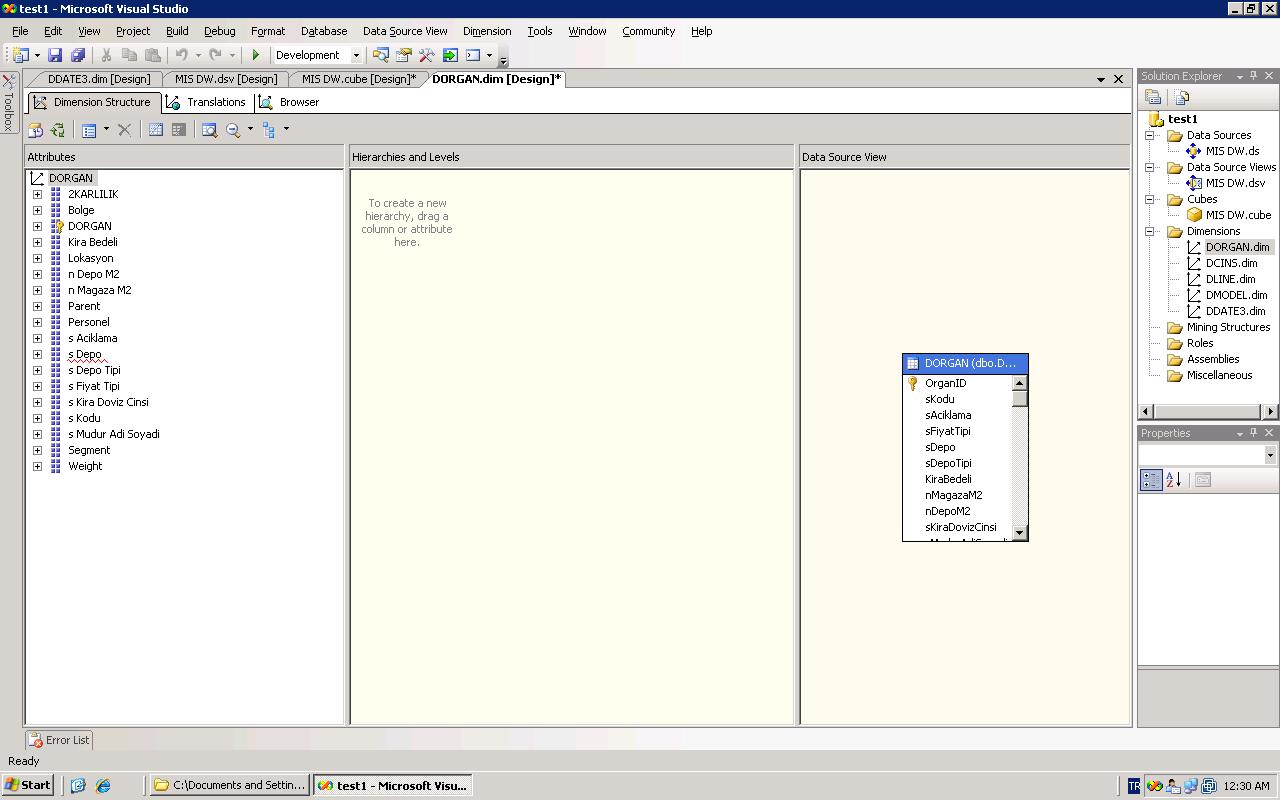
Task: Click the Internet Explorer quick launch icon
Action: tap(103, 785)
